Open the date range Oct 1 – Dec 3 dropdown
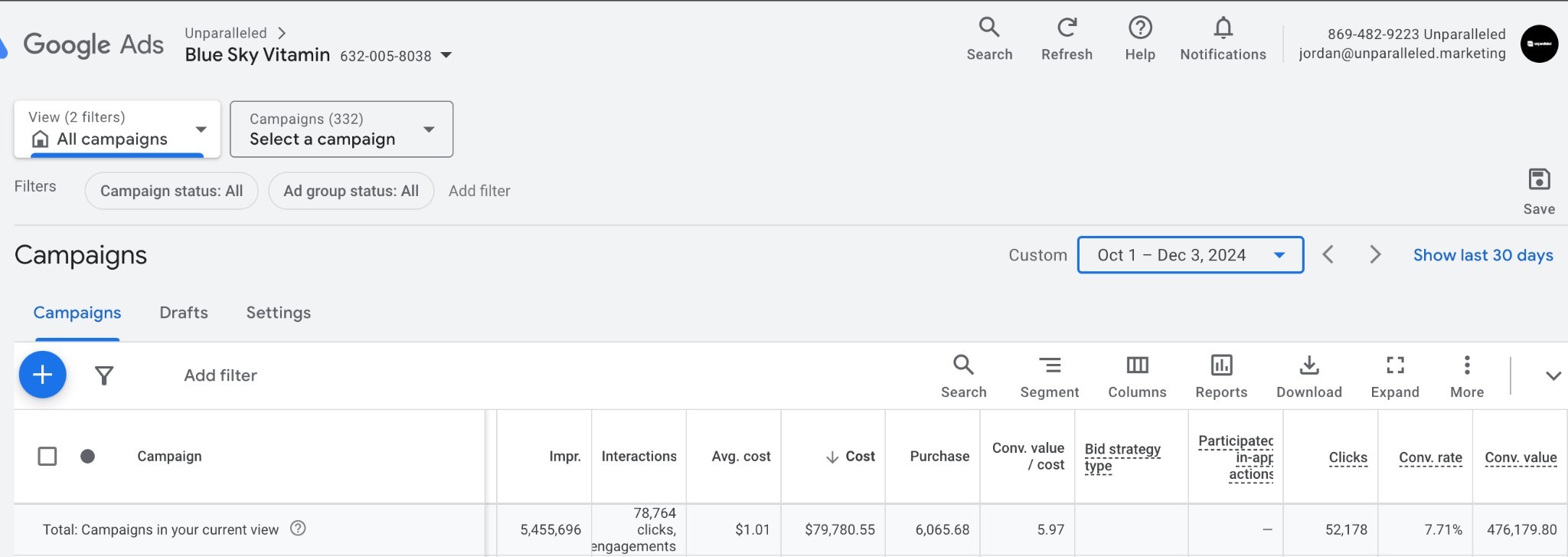This screenshot has height=557, width=1568. tap(1190, 255)
